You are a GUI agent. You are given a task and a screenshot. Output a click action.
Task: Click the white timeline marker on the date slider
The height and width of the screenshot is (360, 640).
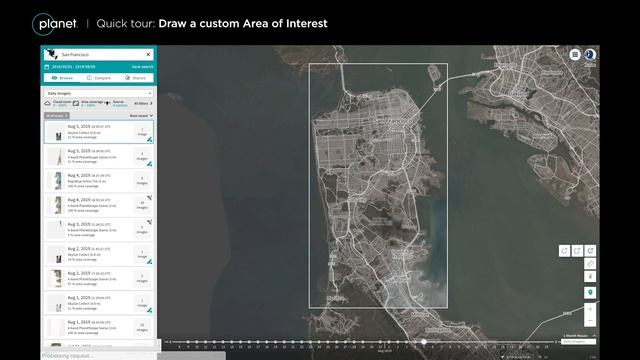click(x=424, y=342)
